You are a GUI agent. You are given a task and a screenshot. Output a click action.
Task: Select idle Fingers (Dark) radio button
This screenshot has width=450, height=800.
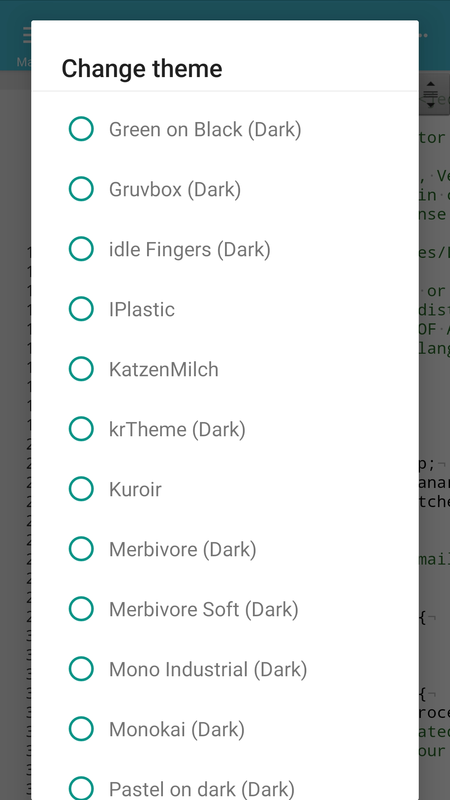pyautogui.click(x=81, y=249)
